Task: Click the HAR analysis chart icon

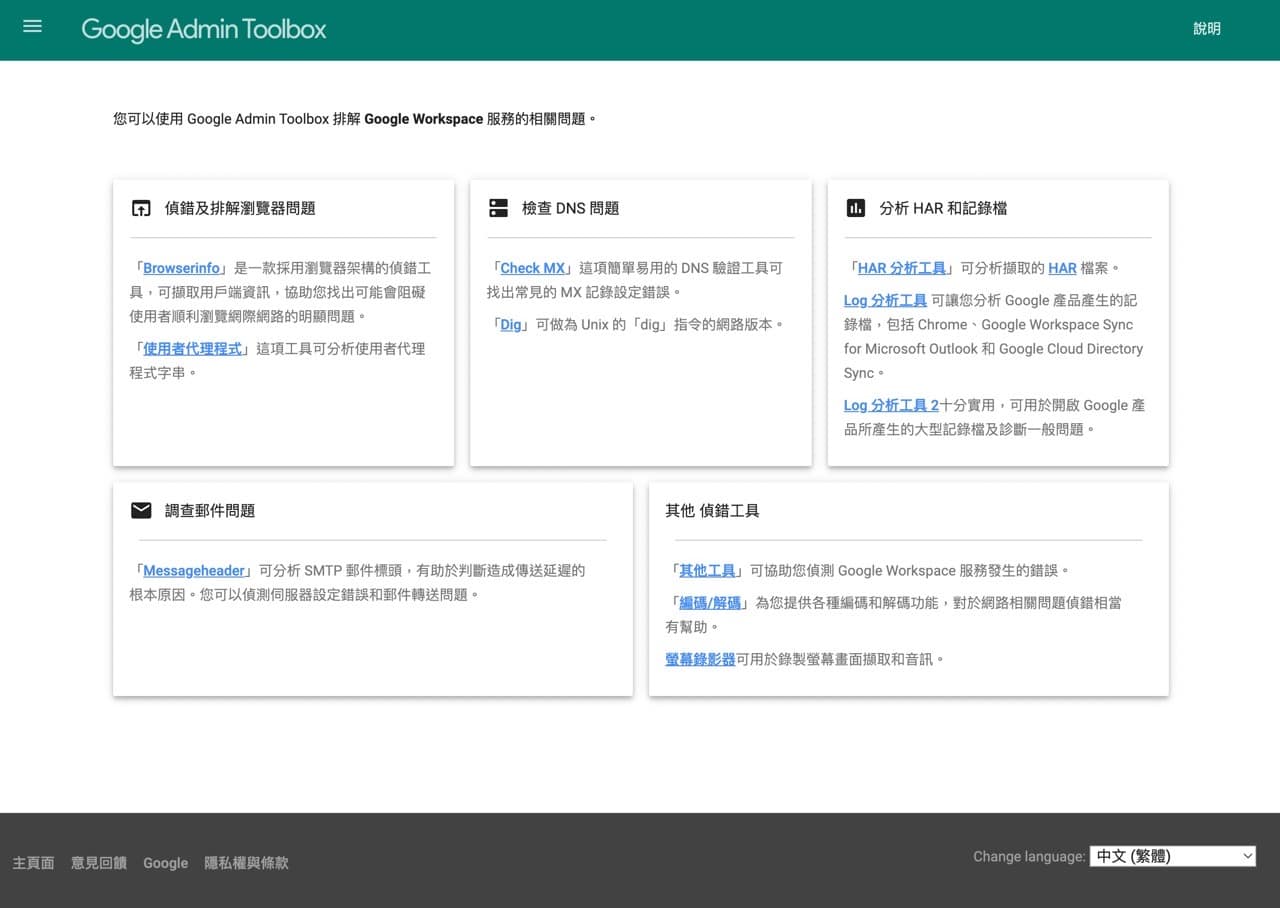Action: pos(855,208)
